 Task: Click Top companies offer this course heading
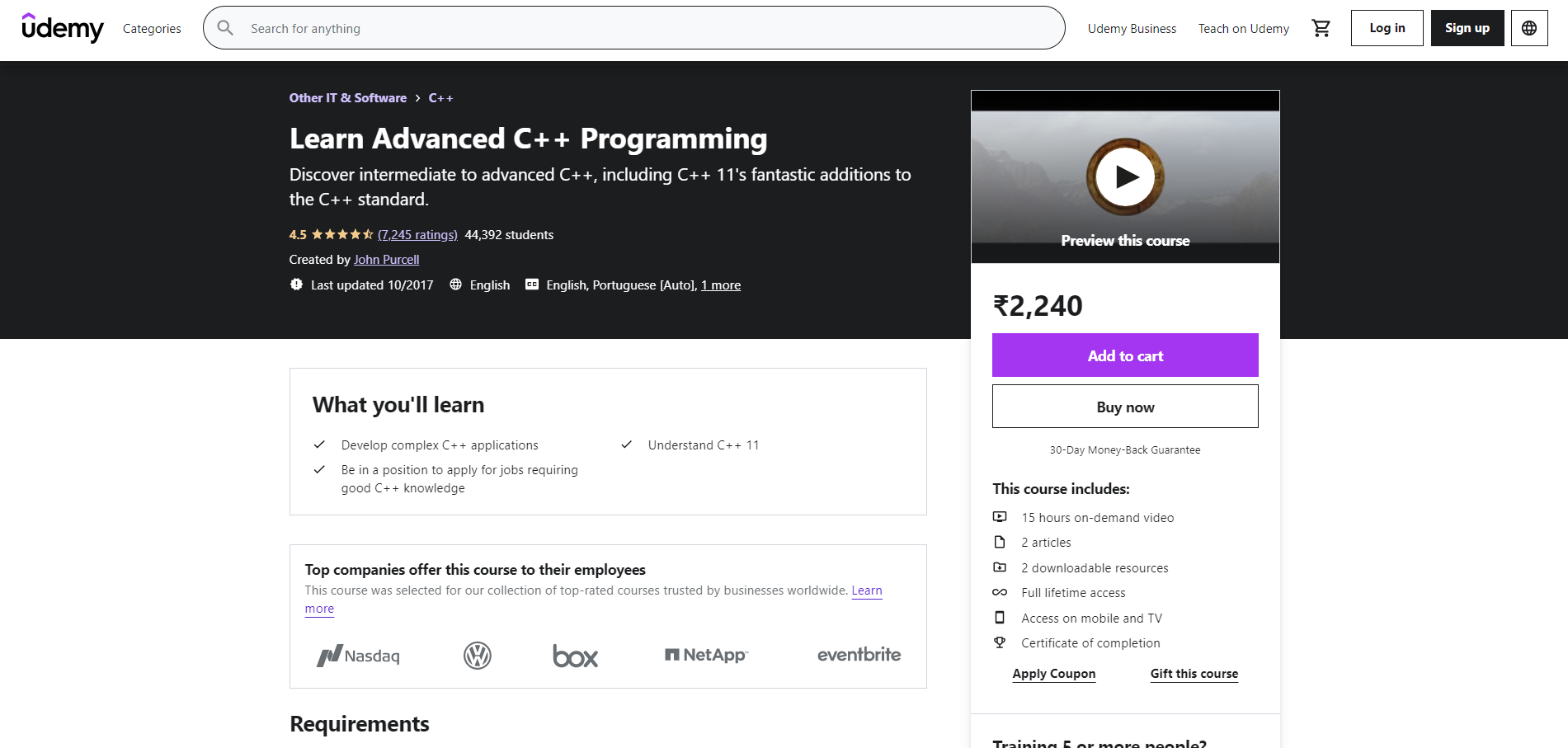[x=475, y=570]
